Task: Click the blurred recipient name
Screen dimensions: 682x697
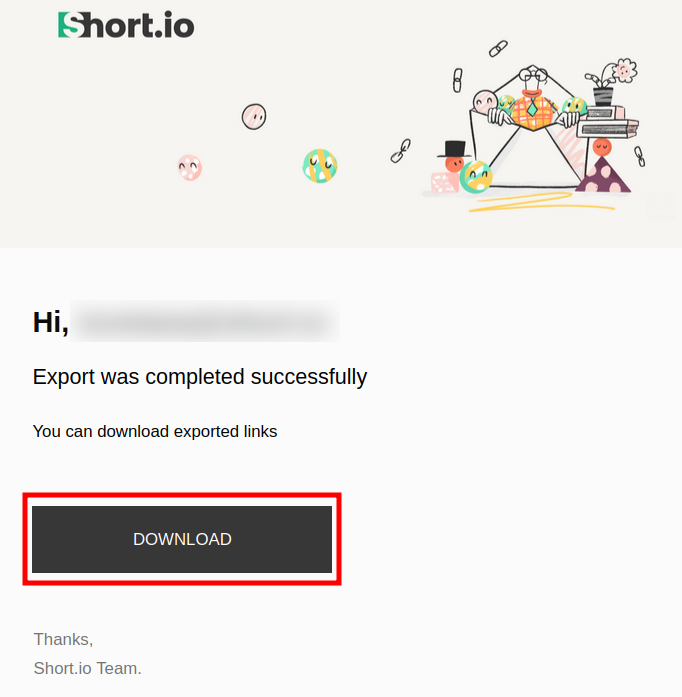Action: (x=205, y=322)
